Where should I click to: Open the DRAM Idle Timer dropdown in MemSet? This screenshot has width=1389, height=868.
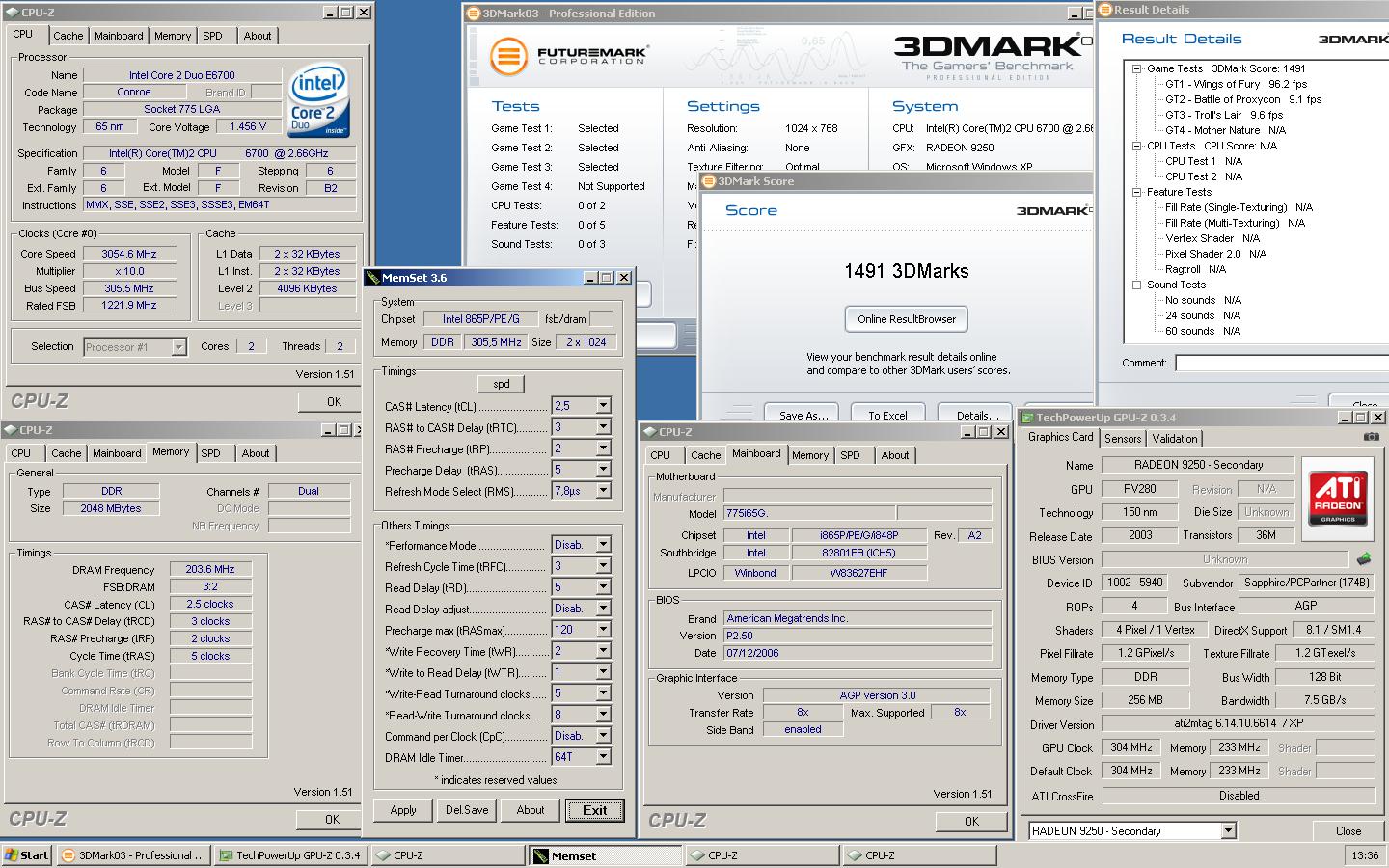[x=603, y=757]
